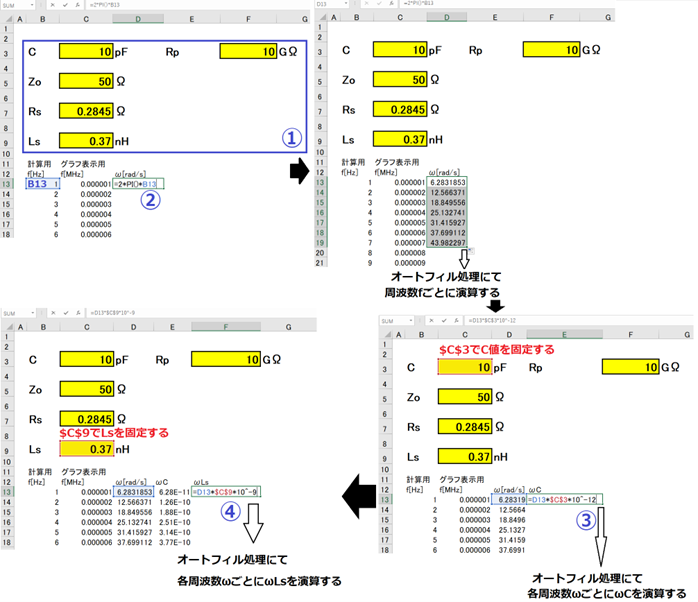This screenshot has height=602, width=698.
Task: Click the formula bar showing =2*PI()*B13 in the top-left sheet
Action: pos(198,5)
